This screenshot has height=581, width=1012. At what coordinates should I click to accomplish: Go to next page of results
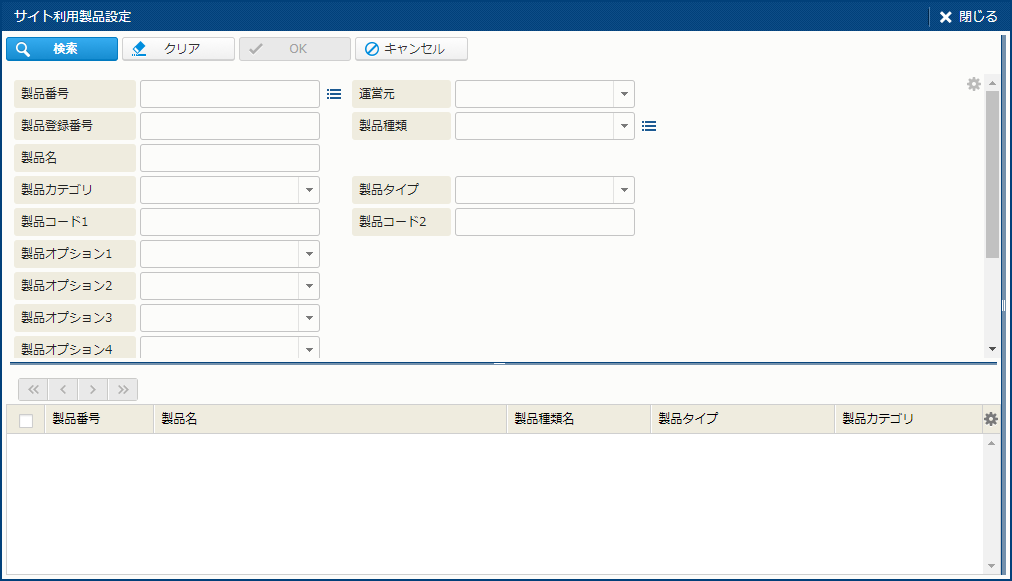[x=92, y=390]
